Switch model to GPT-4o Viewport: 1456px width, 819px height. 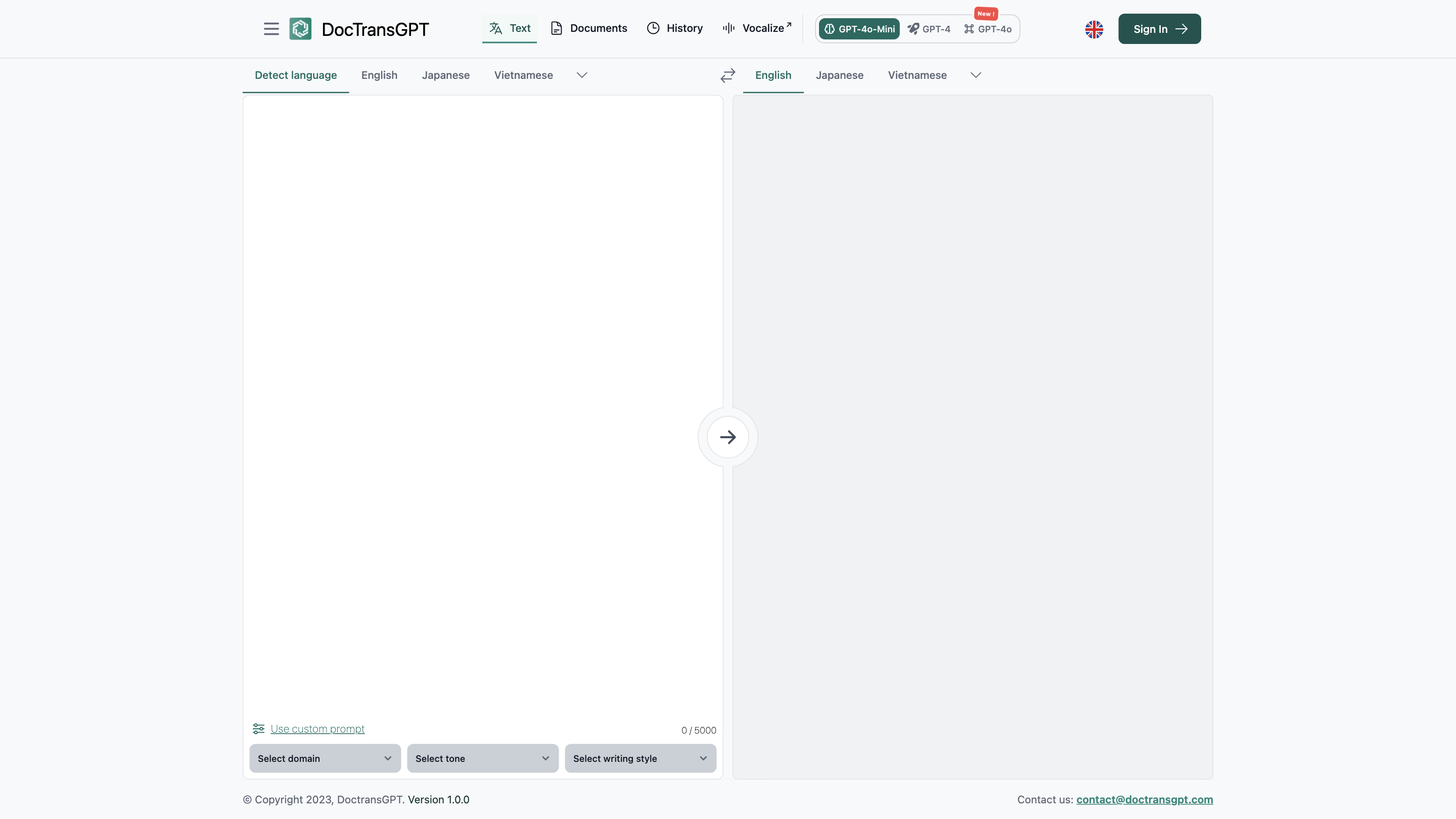coord(988,29)
